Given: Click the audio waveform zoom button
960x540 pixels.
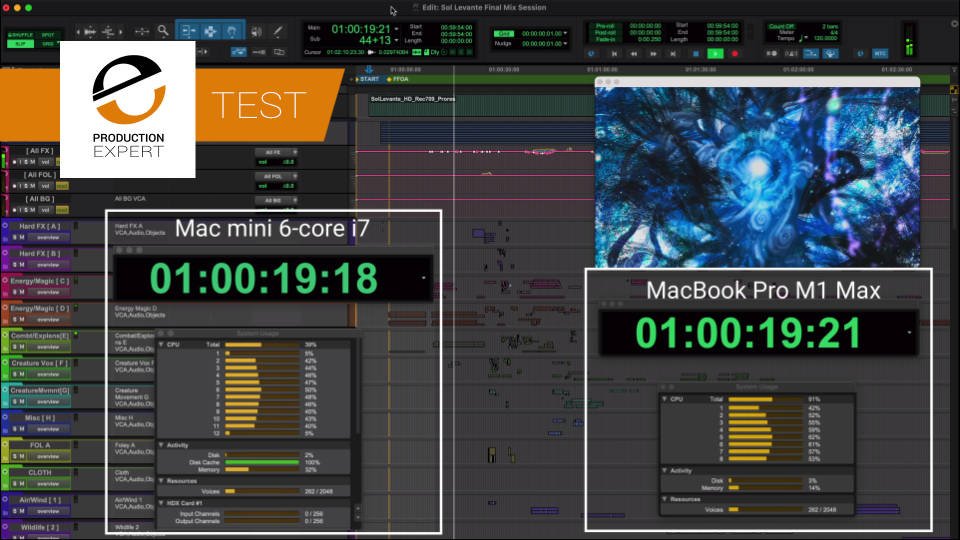Looking at the screenshot, I should click(x=90, y=31).
